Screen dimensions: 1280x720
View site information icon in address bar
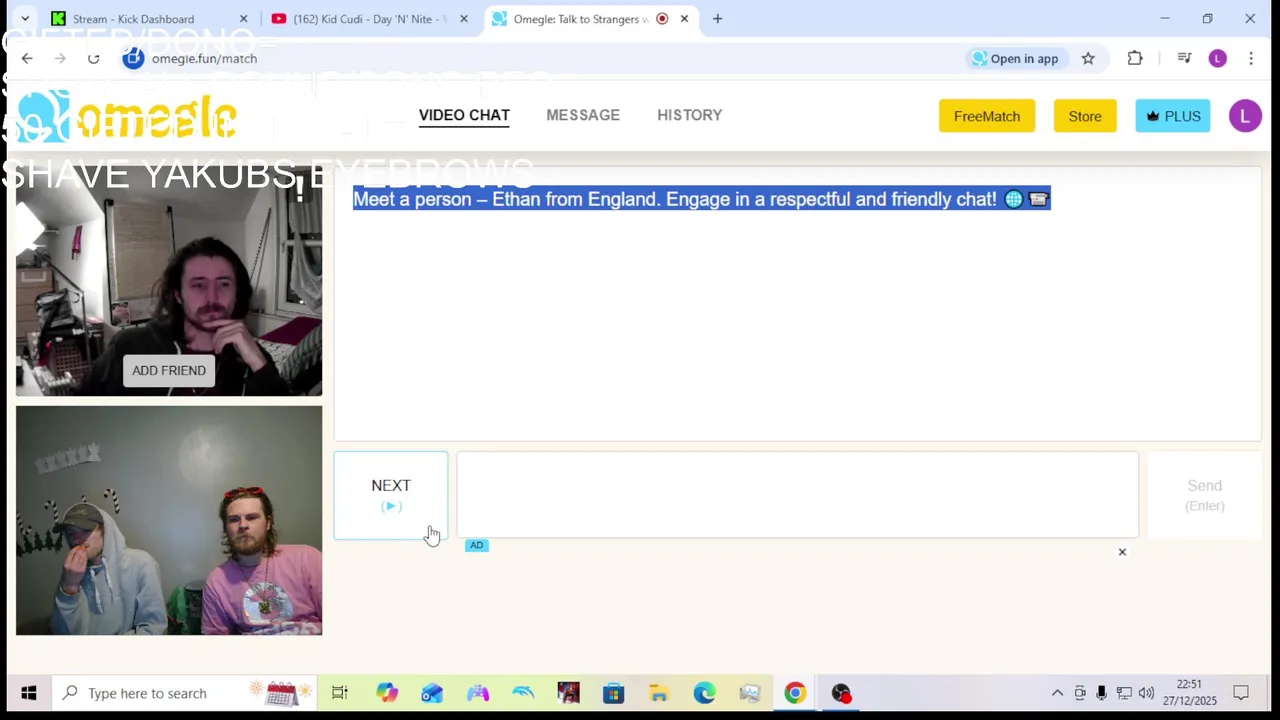[133, 58]
